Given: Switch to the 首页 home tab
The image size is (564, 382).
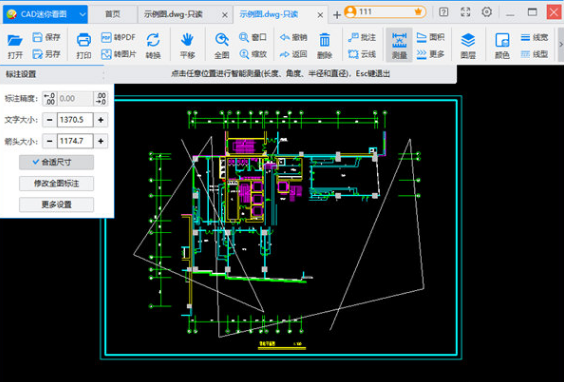Looking at the screenshot, I should click(x=113, y=14).
